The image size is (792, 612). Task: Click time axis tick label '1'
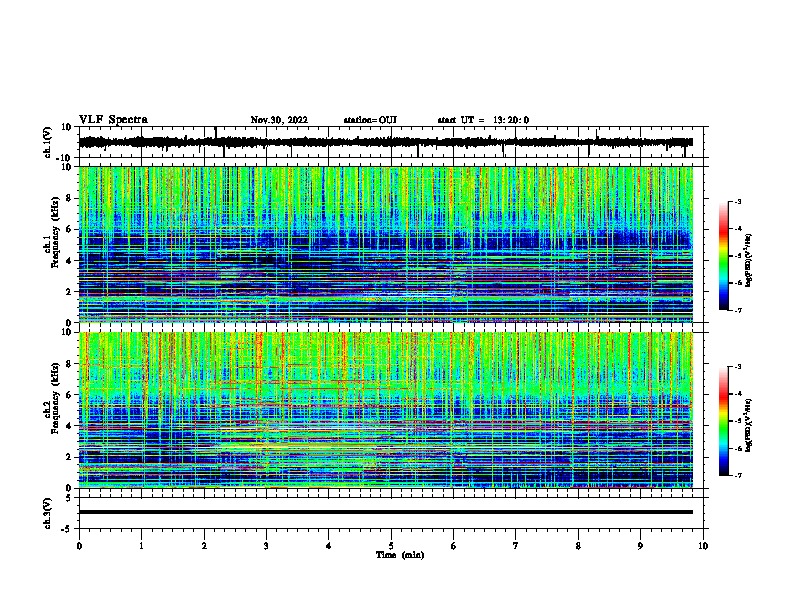coord(141,546)
